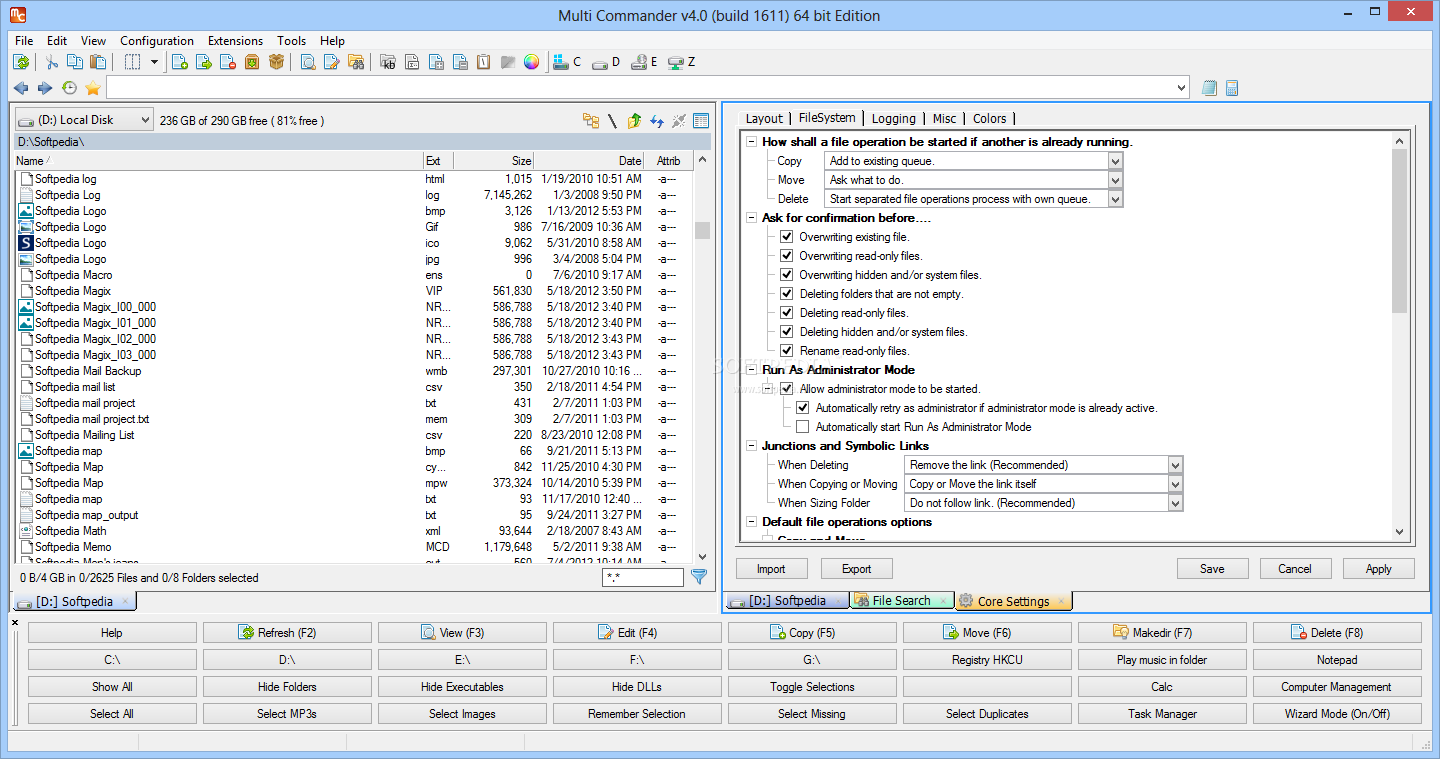Switch to the Logging settings tab

[x=893, y=118]
